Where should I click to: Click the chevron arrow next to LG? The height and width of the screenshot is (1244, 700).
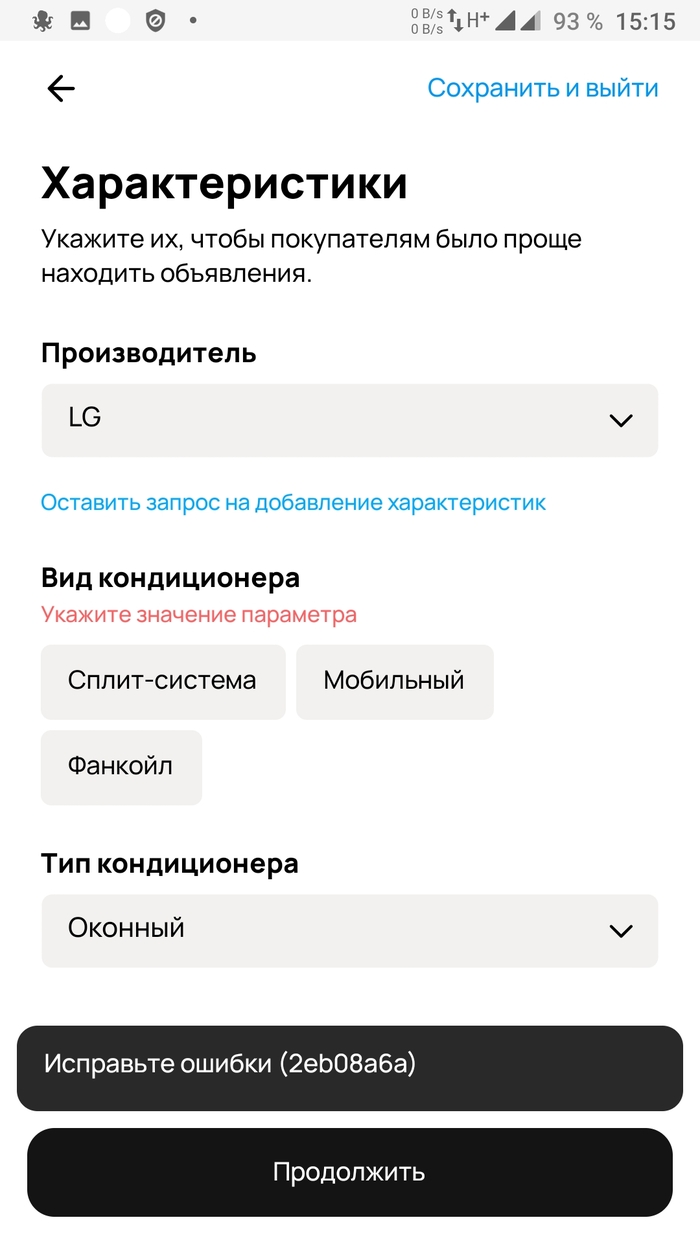click(x=621, y=420)
